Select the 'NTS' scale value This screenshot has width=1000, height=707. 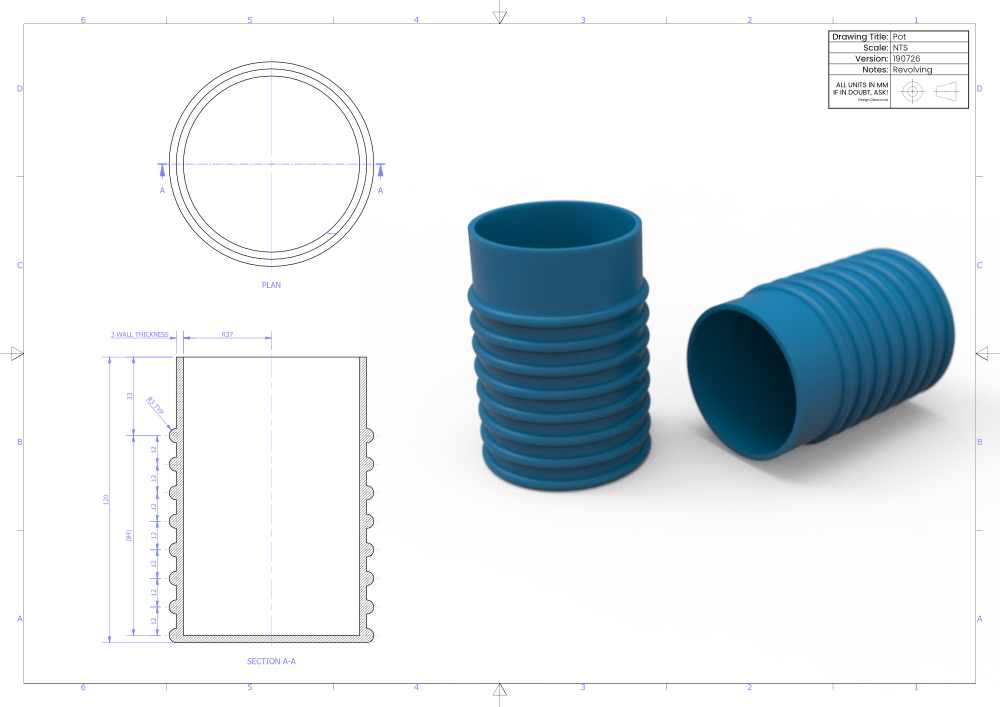pyautogui.click(x=900, y=48)
